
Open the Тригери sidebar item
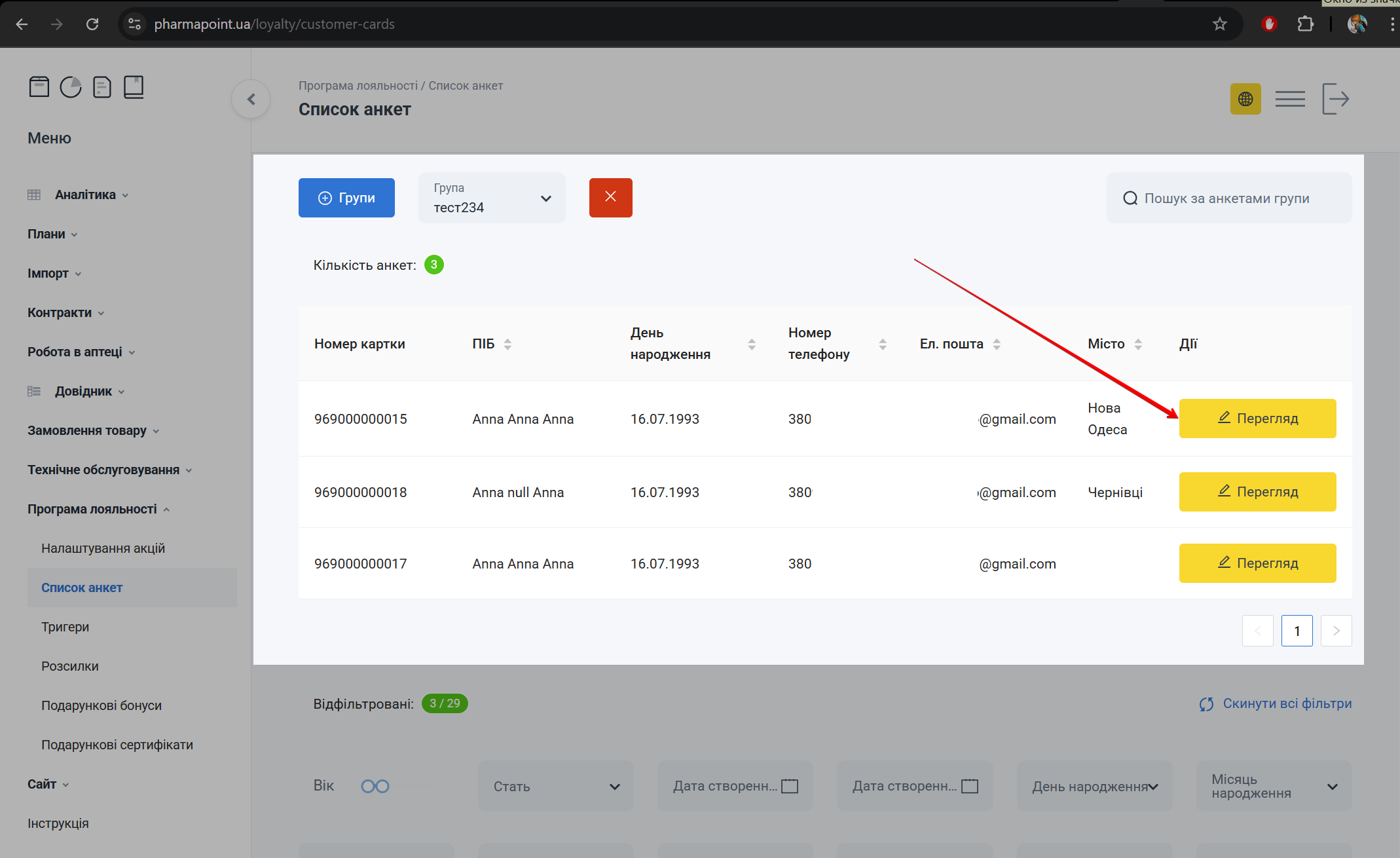65,627
